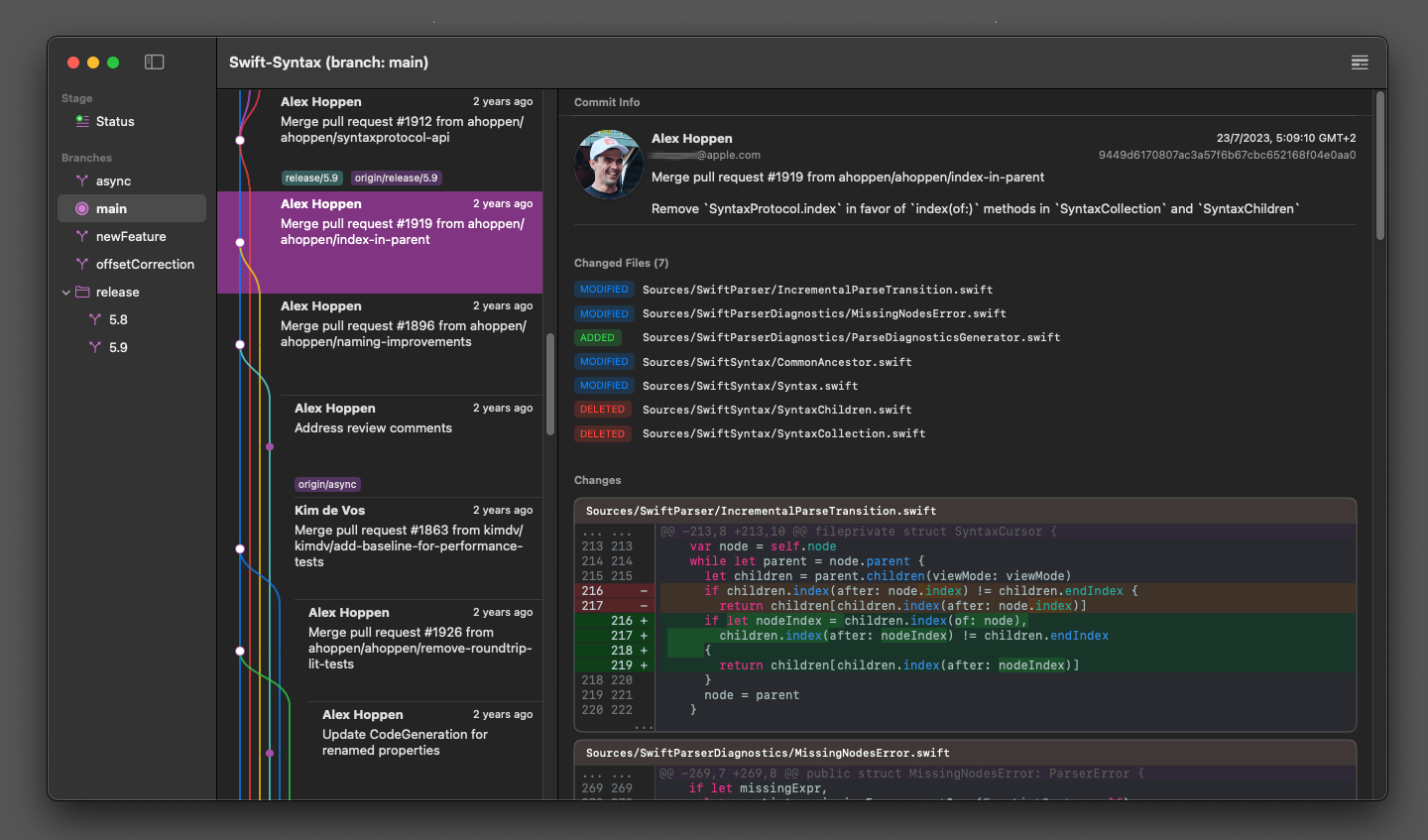
Task: Click Alex Hoppen's avatar photo
Action: [x=609, y=165]
